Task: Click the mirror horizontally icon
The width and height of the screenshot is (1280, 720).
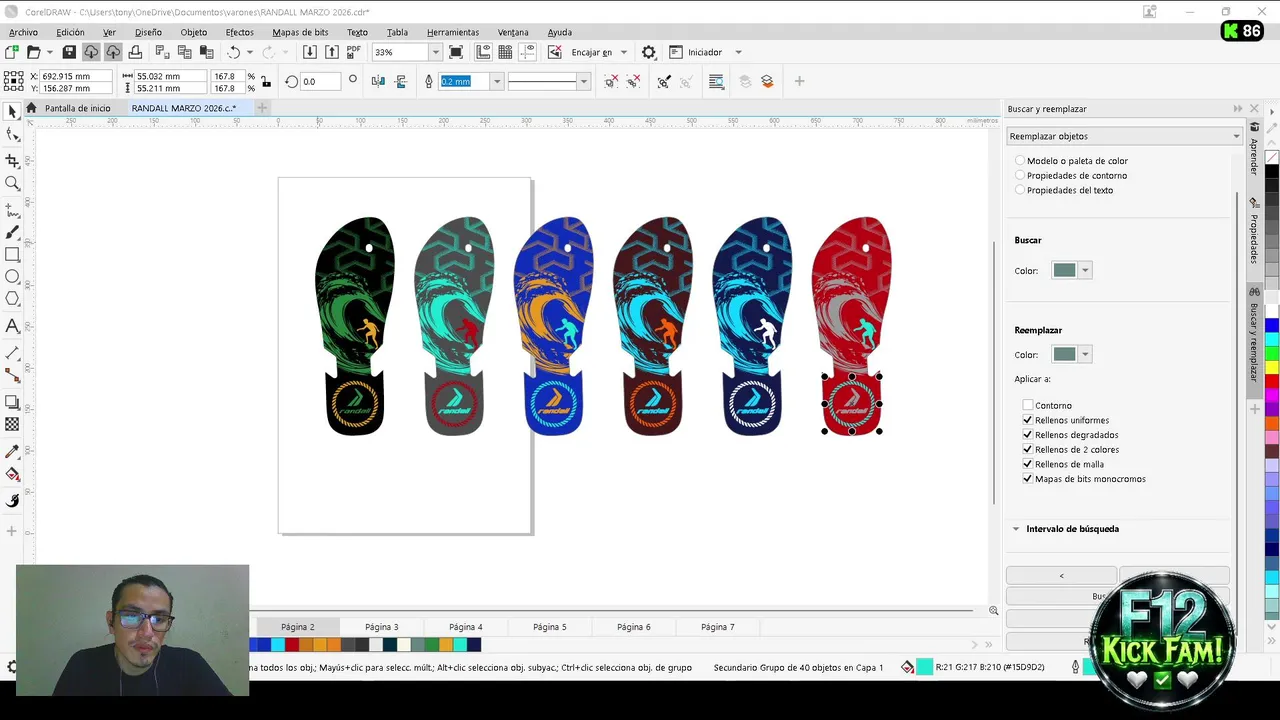Action: (x=378, y=81)
